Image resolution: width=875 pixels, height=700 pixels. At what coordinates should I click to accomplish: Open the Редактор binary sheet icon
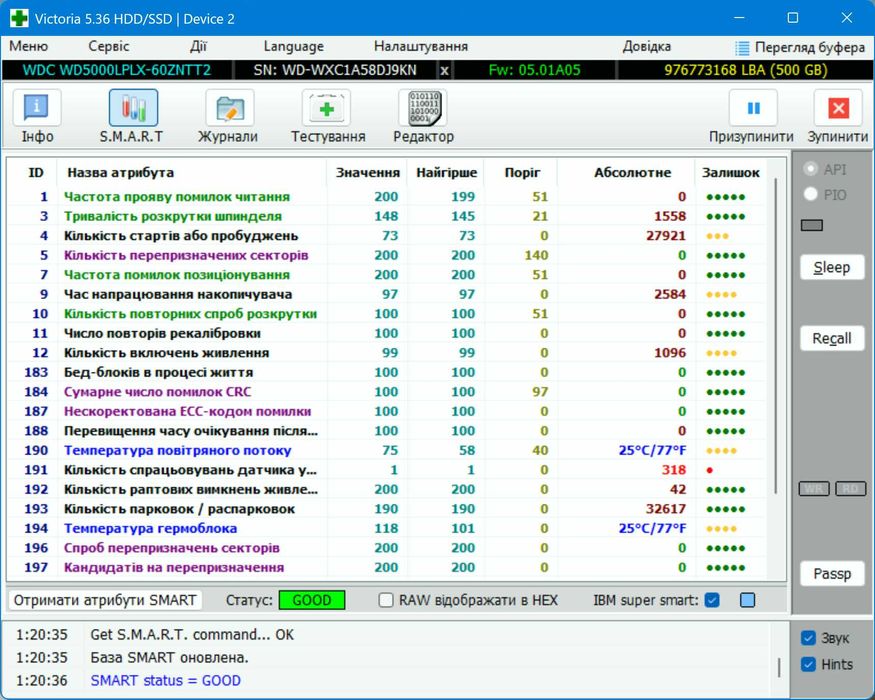(x=423, y=107)
